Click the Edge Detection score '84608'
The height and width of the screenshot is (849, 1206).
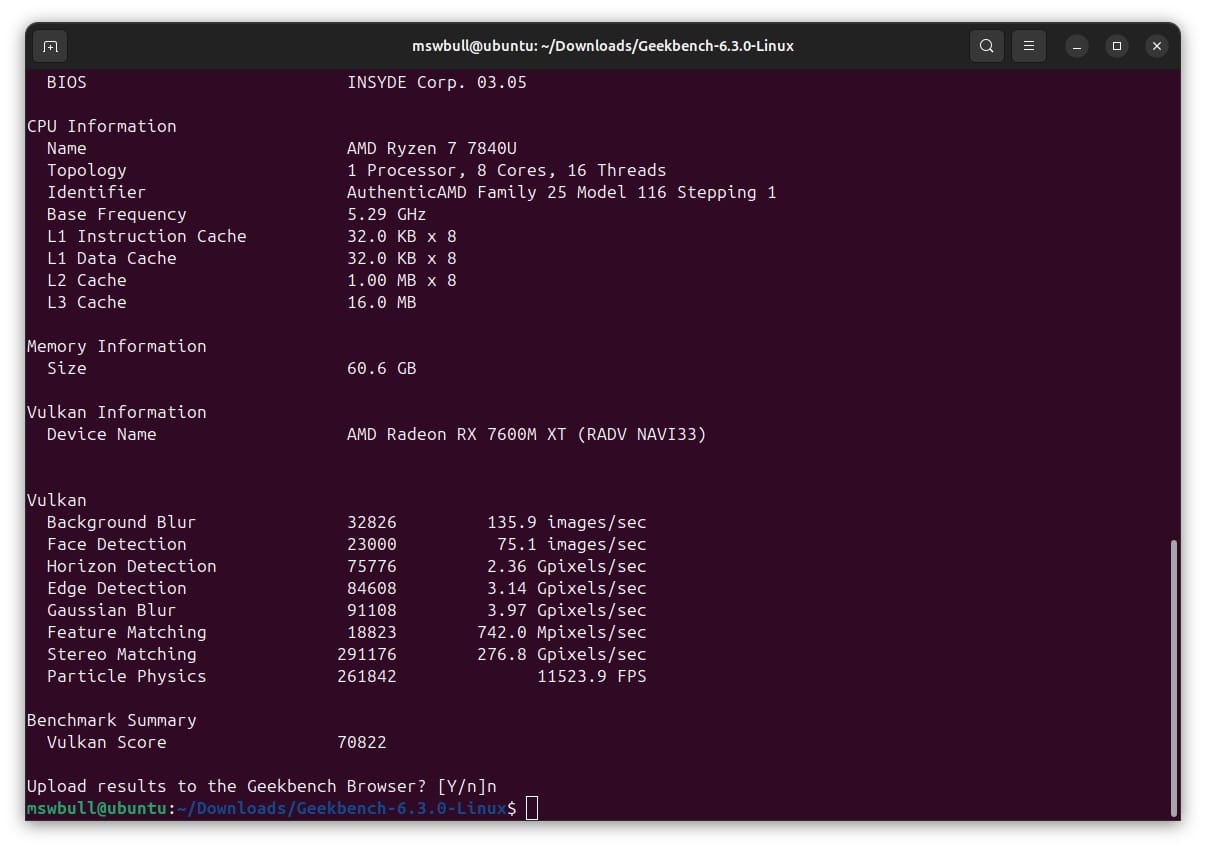pos(371,588)
